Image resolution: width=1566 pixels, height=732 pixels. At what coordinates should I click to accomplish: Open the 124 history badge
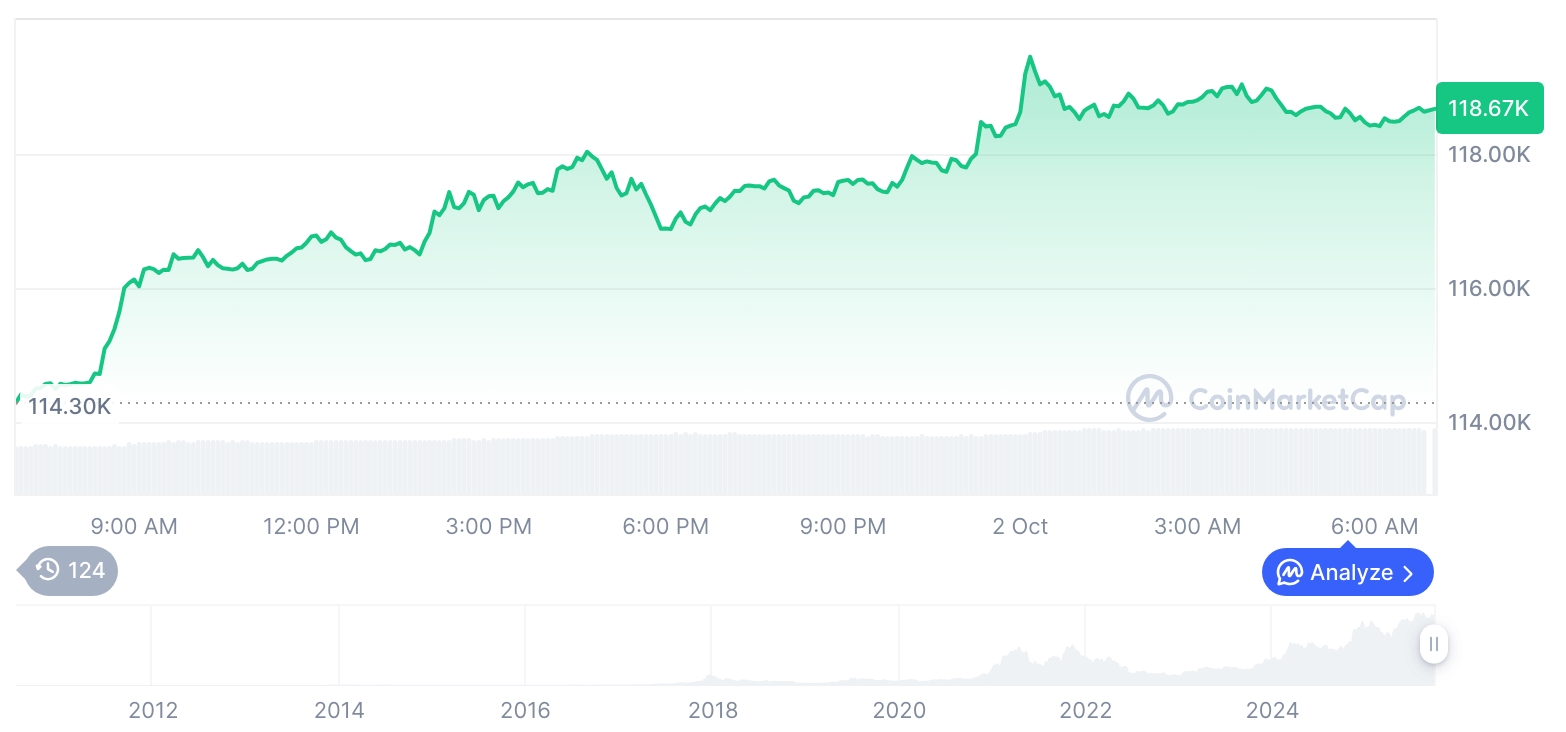(x=70, y=571)
